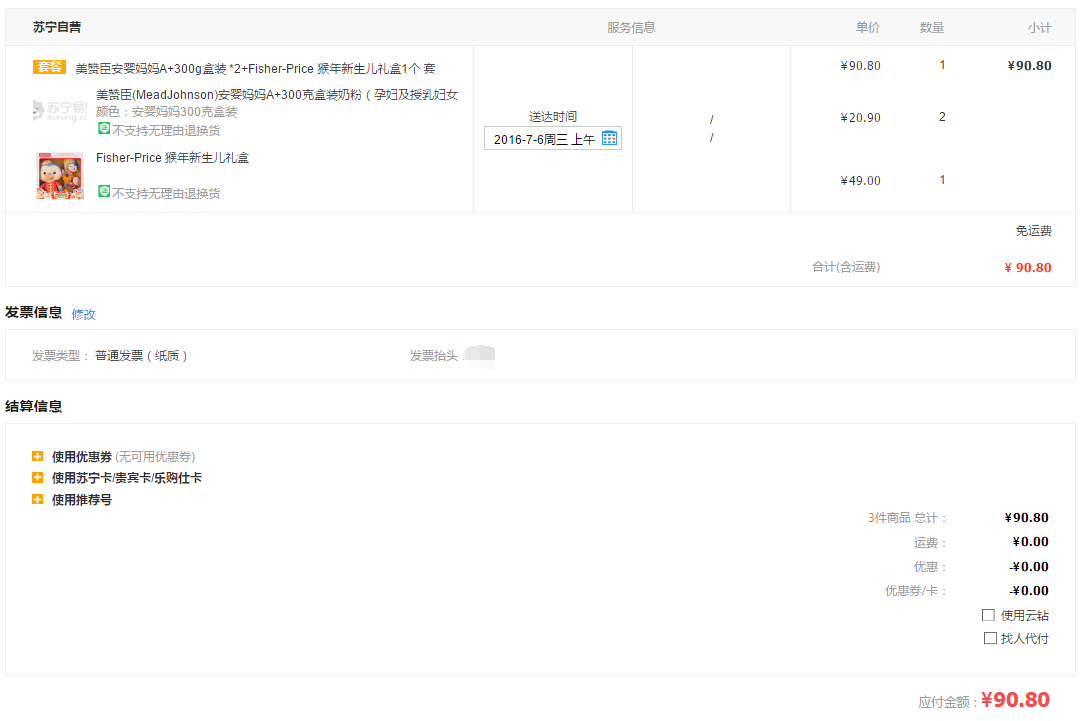Viewport: 1083px width, 721px height.
Task: Click the green no-return icon under Fisher-Price gift box
Action: (x=104, y=192)
